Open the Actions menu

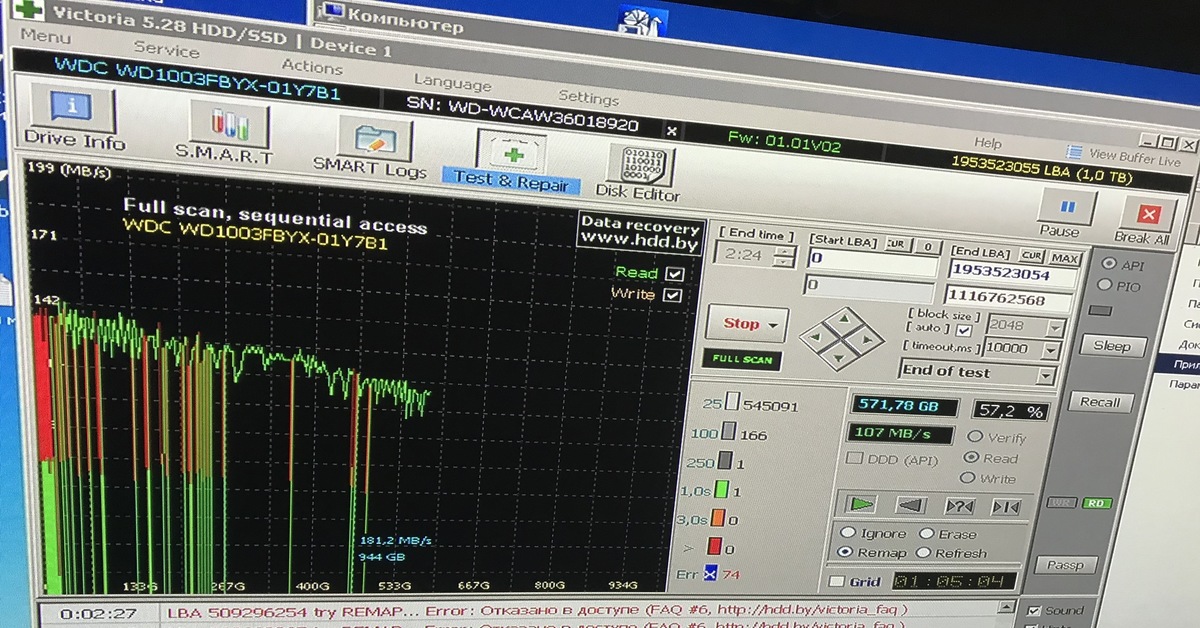311,66
